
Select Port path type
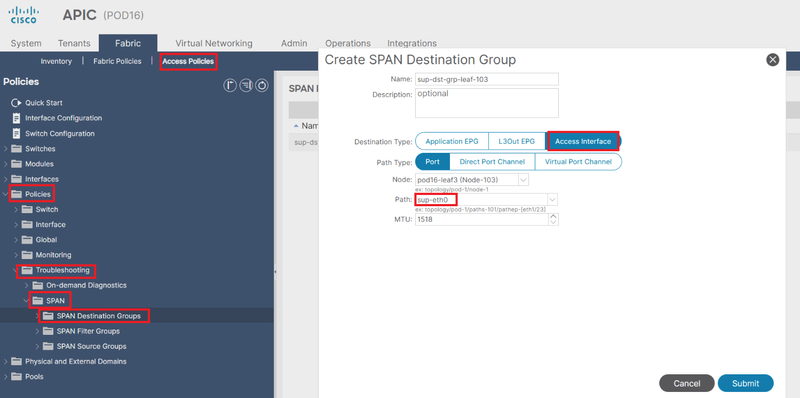(433, 162)
